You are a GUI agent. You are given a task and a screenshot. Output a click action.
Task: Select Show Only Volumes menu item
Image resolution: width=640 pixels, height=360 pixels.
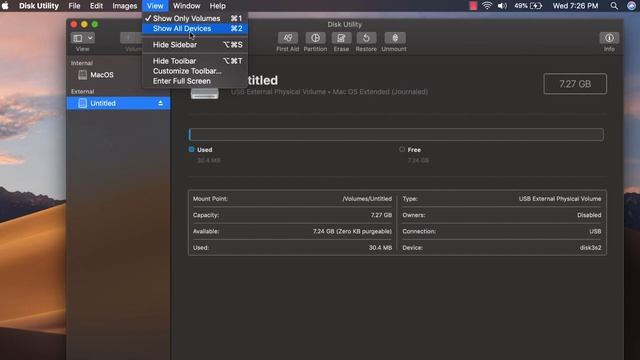tap(195, 18)
